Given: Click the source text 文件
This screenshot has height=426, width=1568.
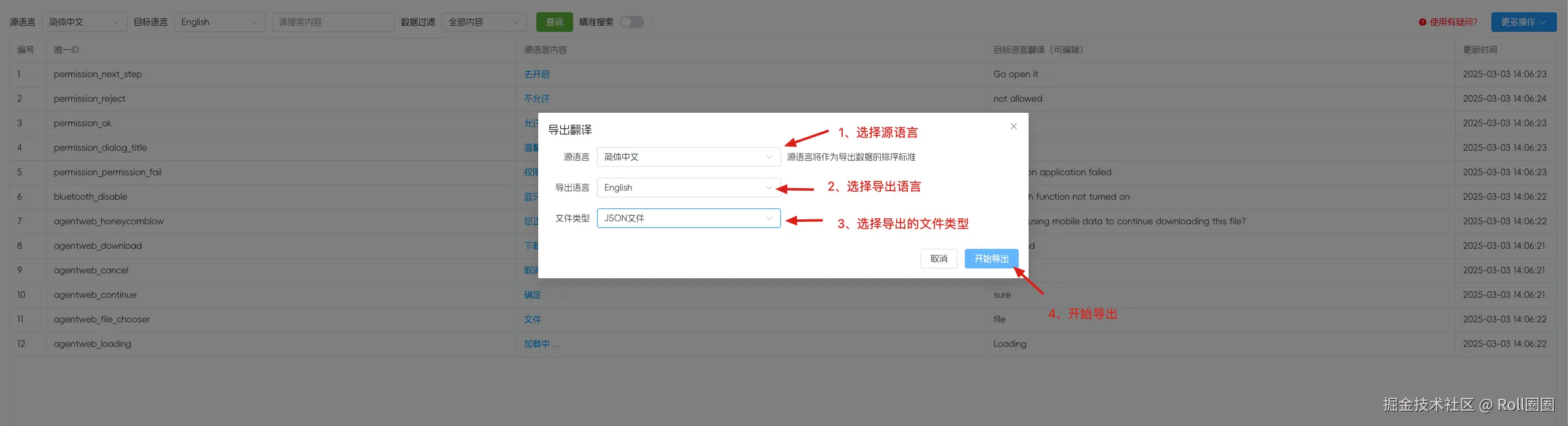Looking at the screenshot, I should tap(532, 319).
